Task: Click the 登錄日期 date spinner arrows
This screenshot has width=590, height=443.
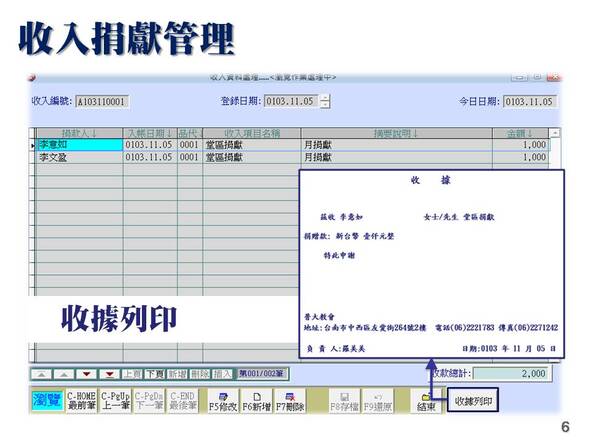Action: tap(325, 101)
